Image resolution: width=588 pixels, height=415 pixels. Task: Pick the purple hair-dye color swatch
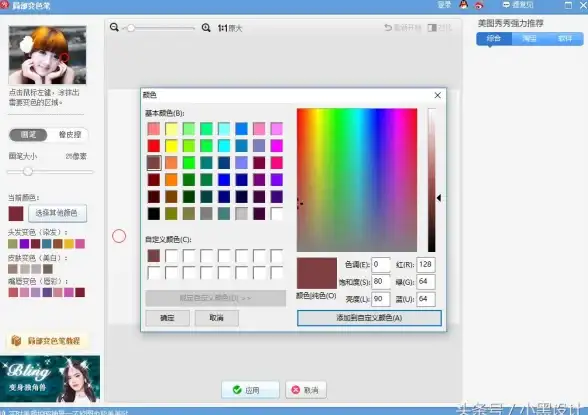pos(24,244)
